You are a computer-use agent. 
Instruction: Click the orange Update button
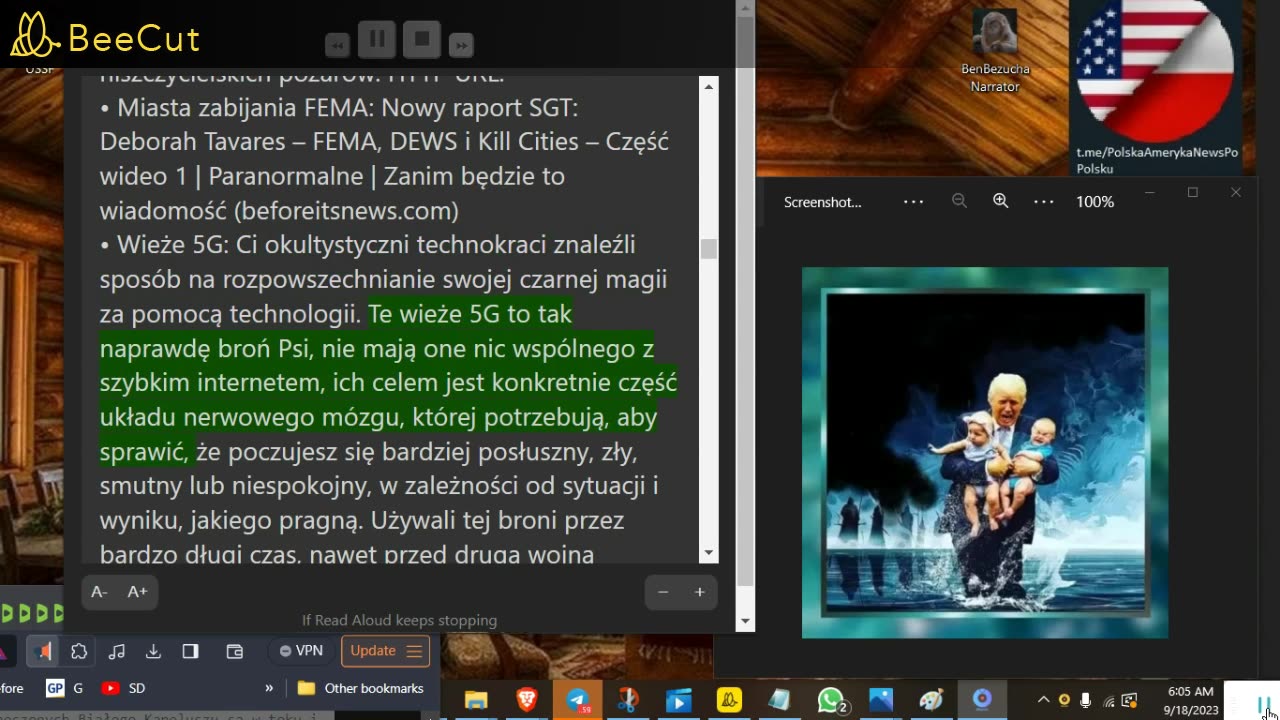coord(385,651)
